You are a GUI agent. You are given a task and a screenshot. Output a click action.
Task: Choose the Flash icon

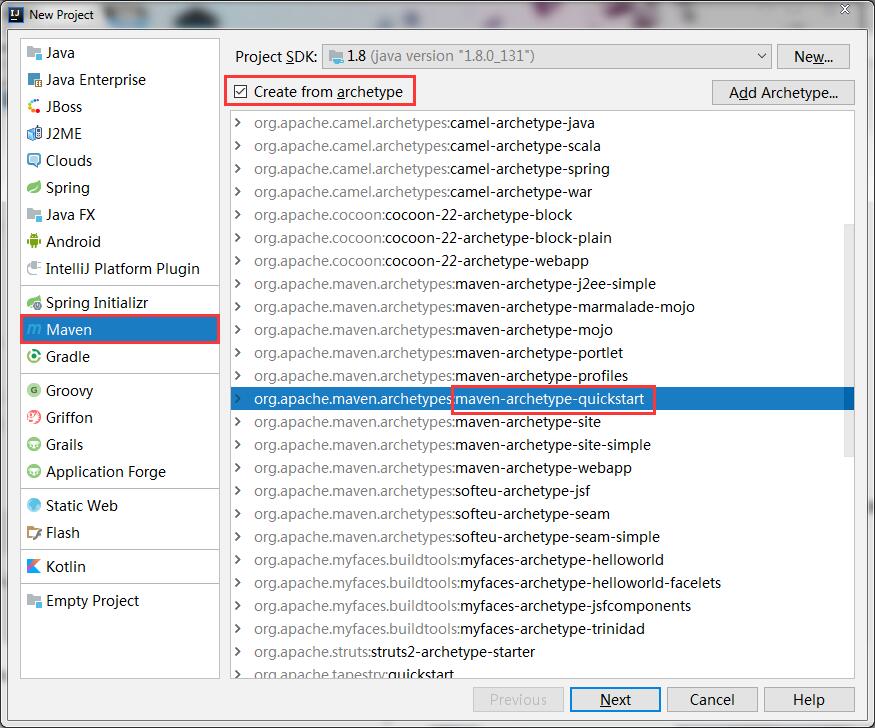[x=34, y=533]
